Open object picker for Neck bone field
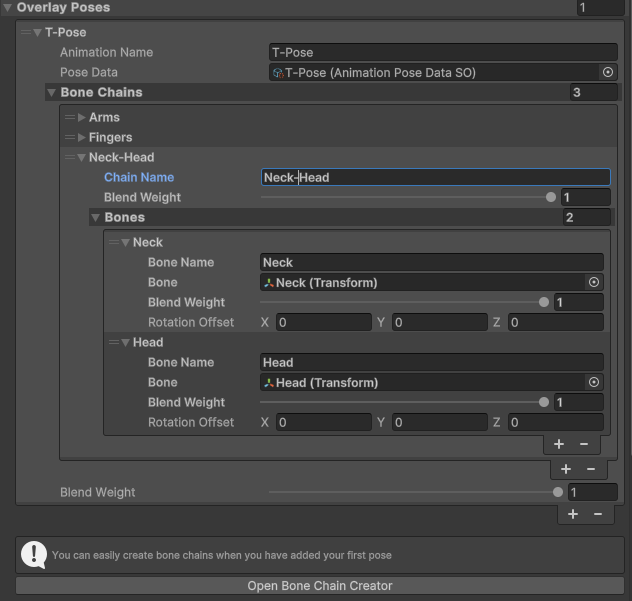632x601 pixels. pos(594,283)
